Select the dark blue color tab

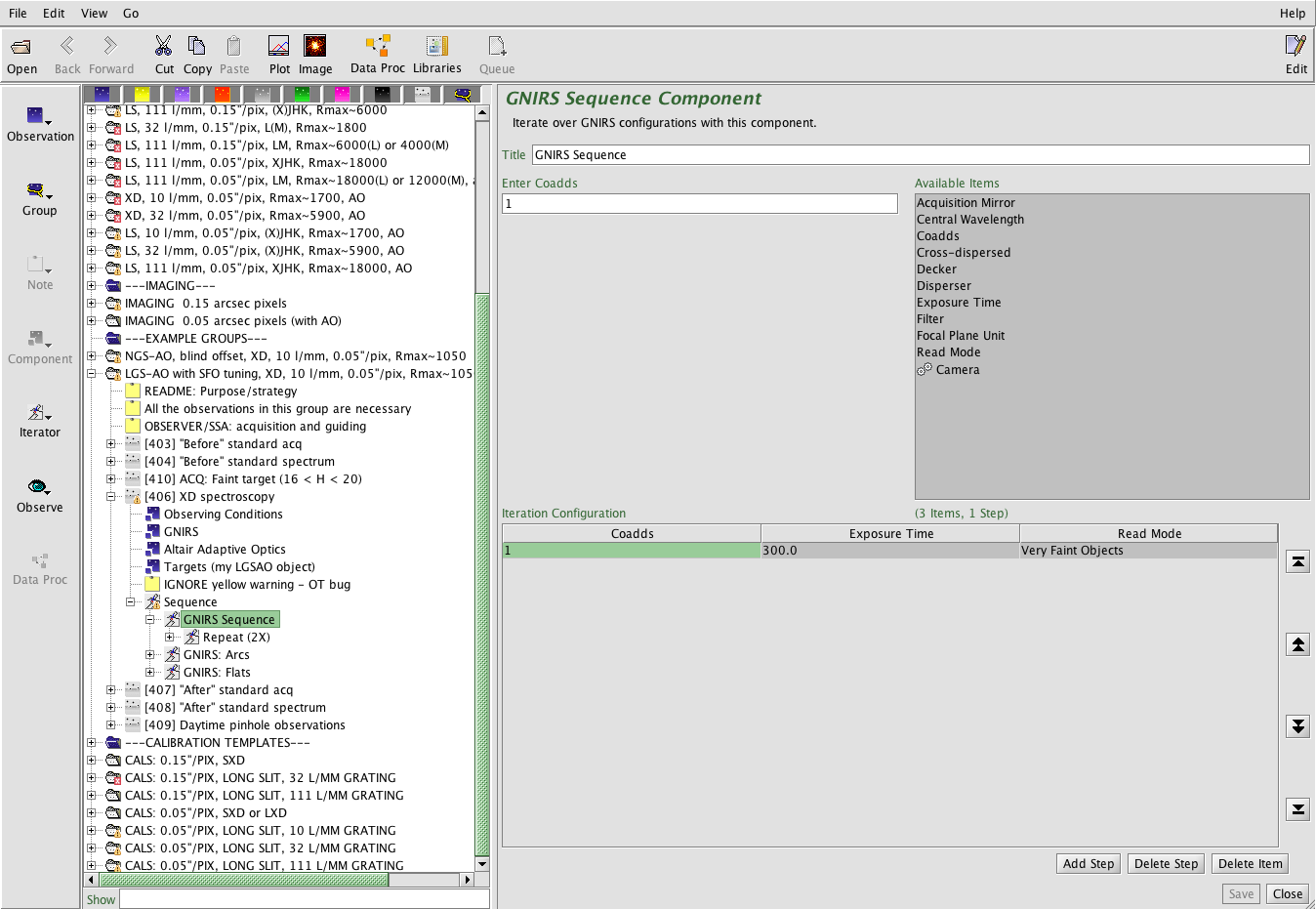pos(103,95)
